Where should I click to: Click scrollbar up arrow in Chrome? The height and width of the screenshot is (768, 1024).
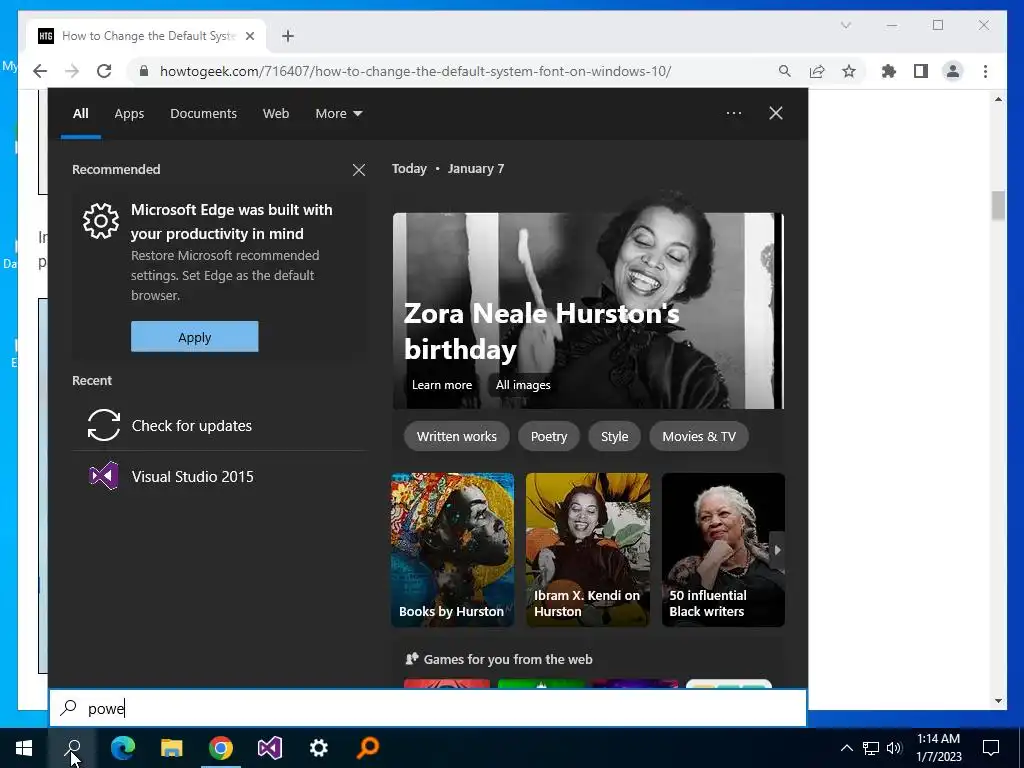998,99
